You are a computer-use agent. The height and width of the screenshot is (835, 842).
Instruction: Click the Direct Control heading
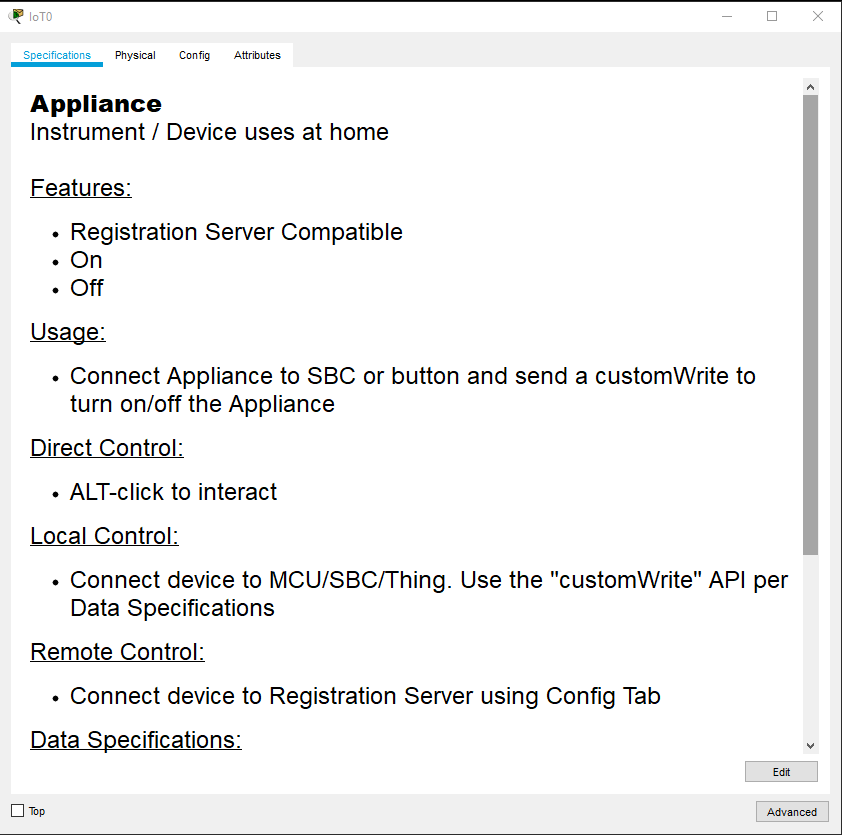coord(107,448)
